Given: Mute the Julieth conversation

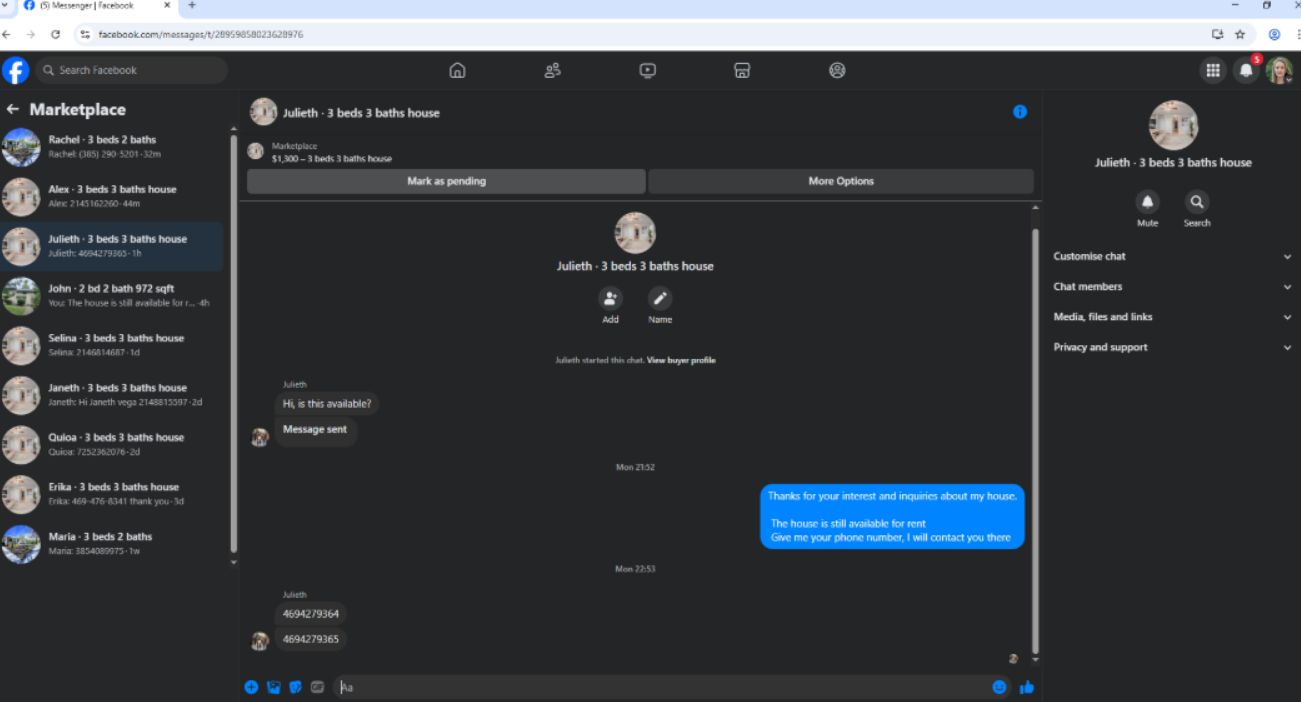Looking at the screenshot, I should click(x=1147, y=202).
